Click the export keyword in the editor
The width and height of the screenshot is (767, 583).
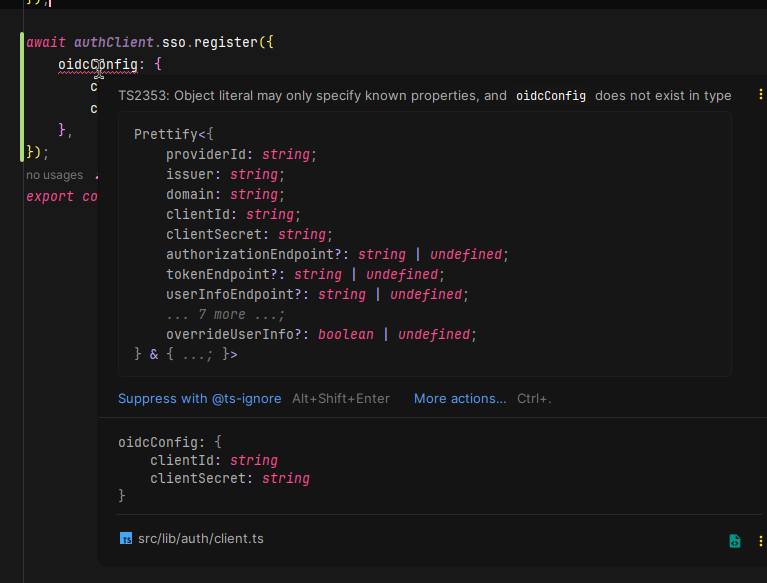(50, 196)
